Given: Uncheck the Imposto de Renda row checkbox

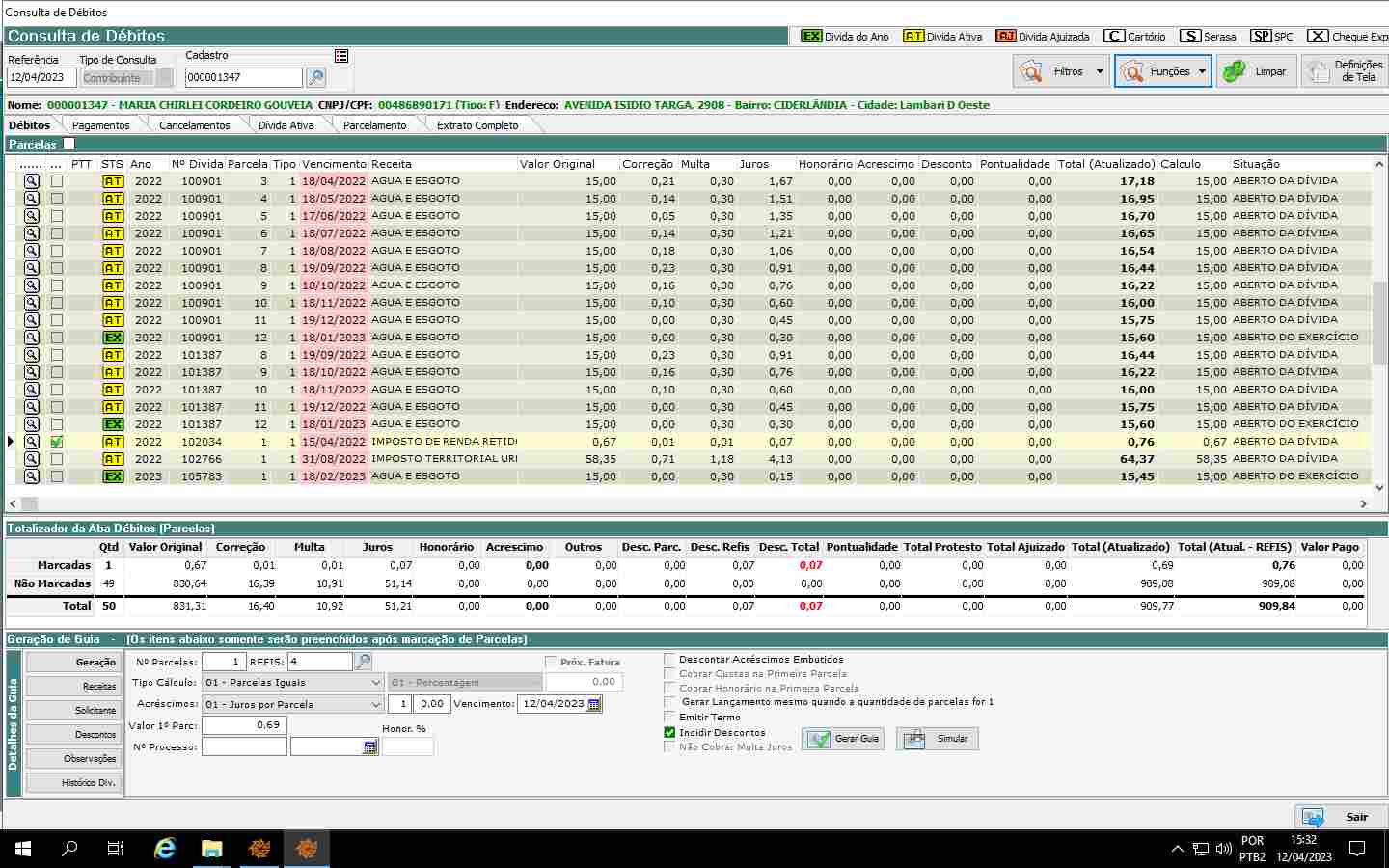Looking at the screenshot, I should pos(57,442).
